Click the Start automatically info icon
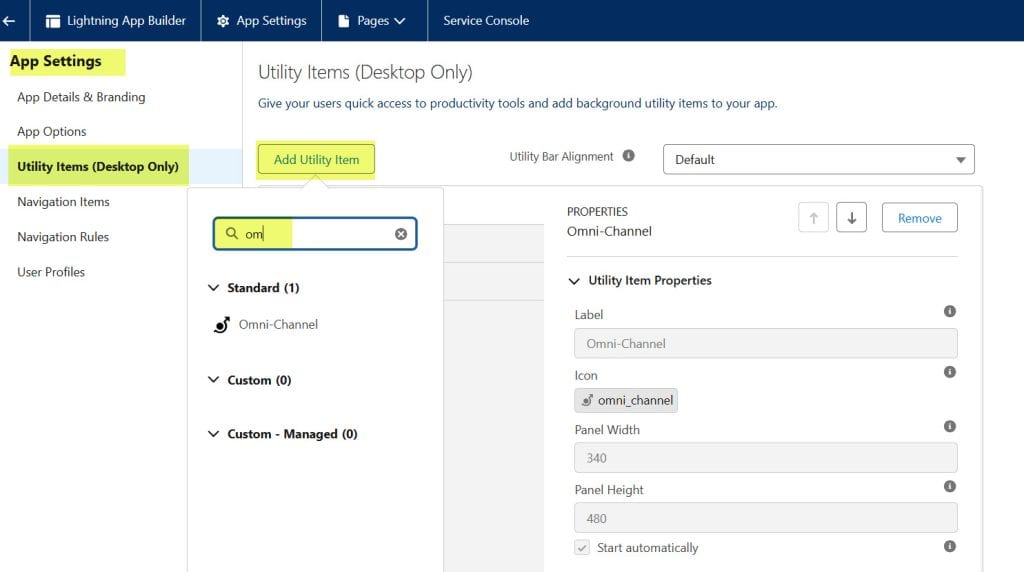Viewport: 1024px width, 572px height. [x=950, y=547]
